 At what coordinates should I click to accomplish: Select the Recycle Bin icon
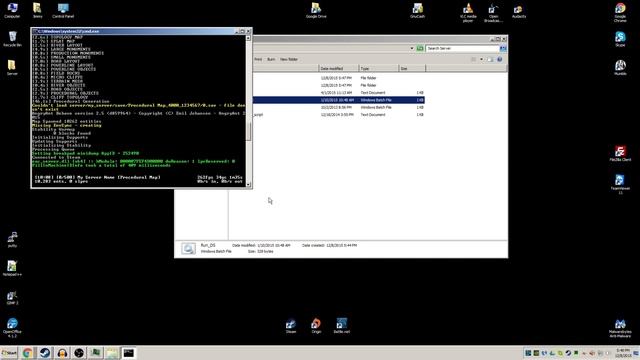pos(12,39)
